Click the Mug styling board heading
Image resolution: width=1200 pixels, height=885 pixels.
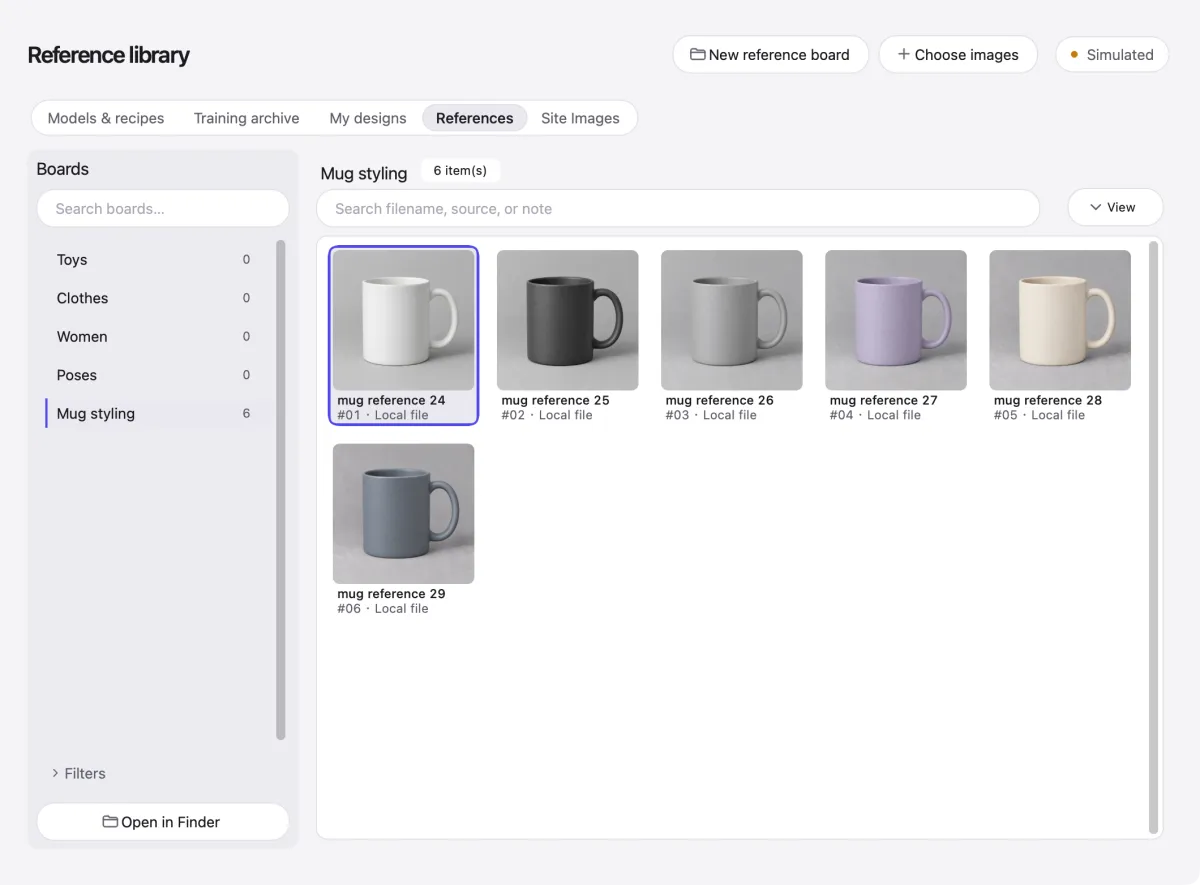(x=364, y=173)
